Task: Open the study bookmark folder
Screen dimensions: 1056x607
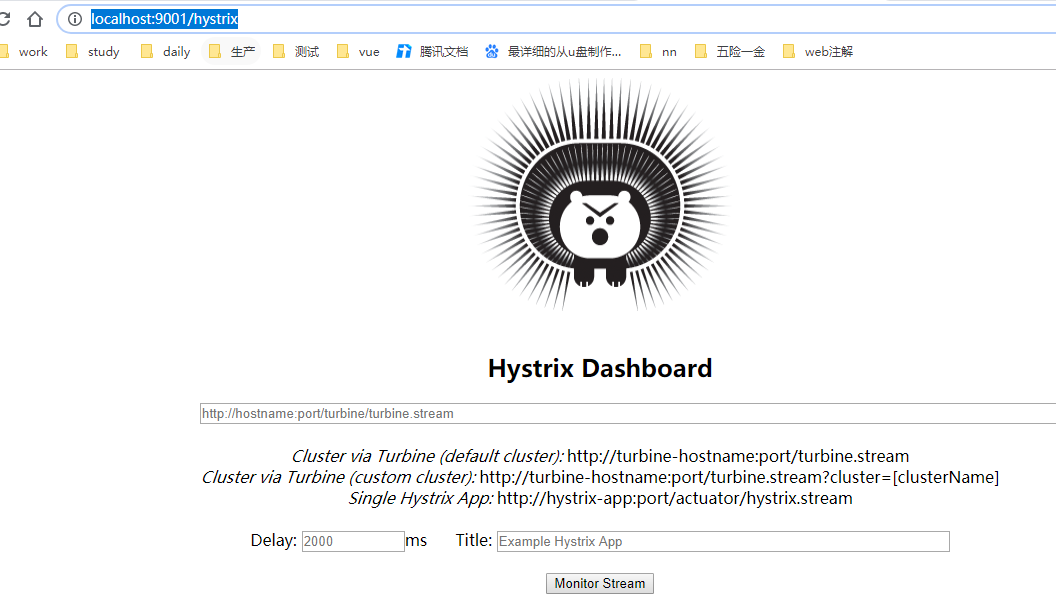Action: coord(93,52)
